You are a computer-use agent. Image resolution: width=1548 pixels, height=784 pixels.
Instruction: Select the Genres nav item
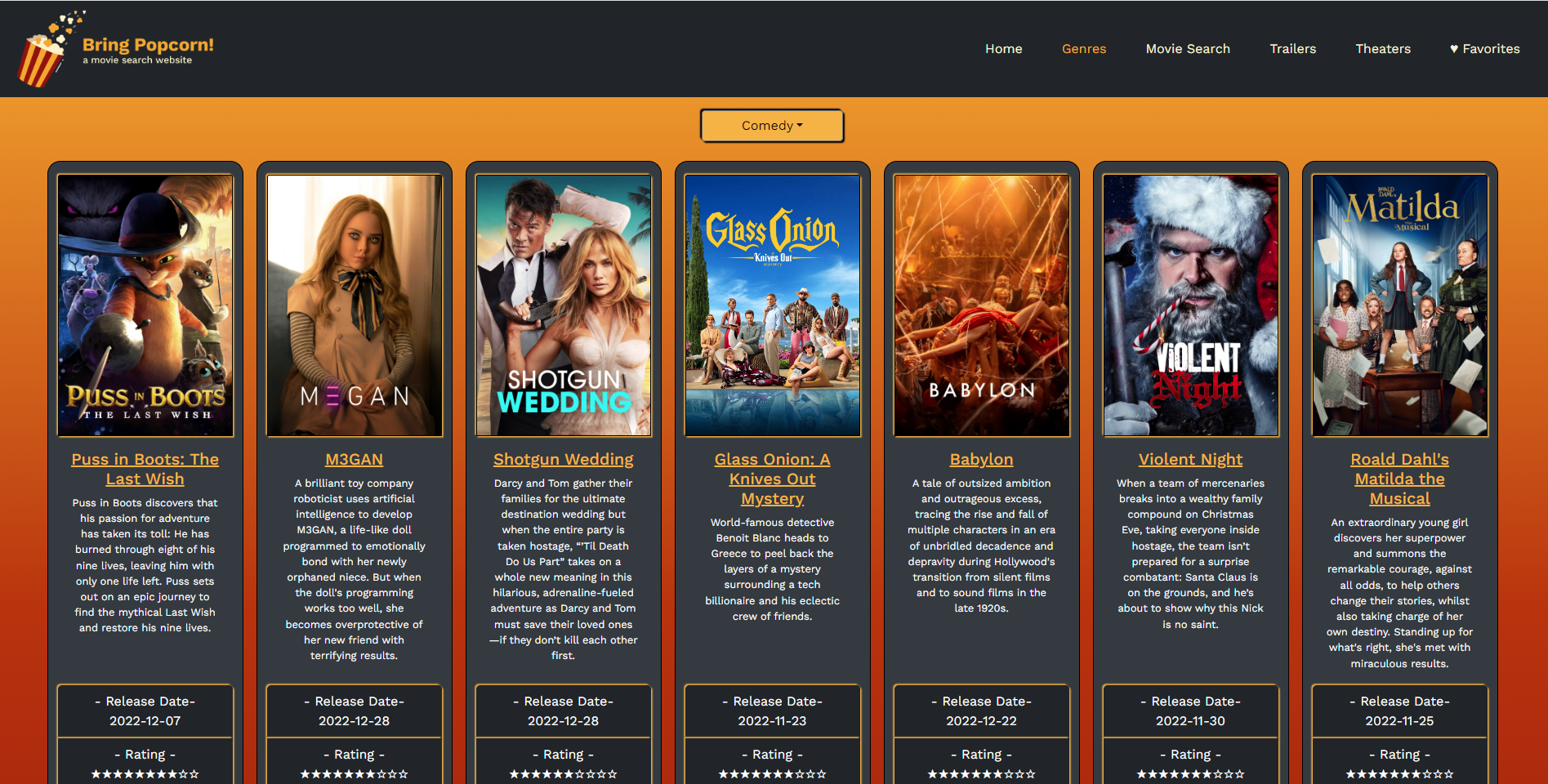1083,49
